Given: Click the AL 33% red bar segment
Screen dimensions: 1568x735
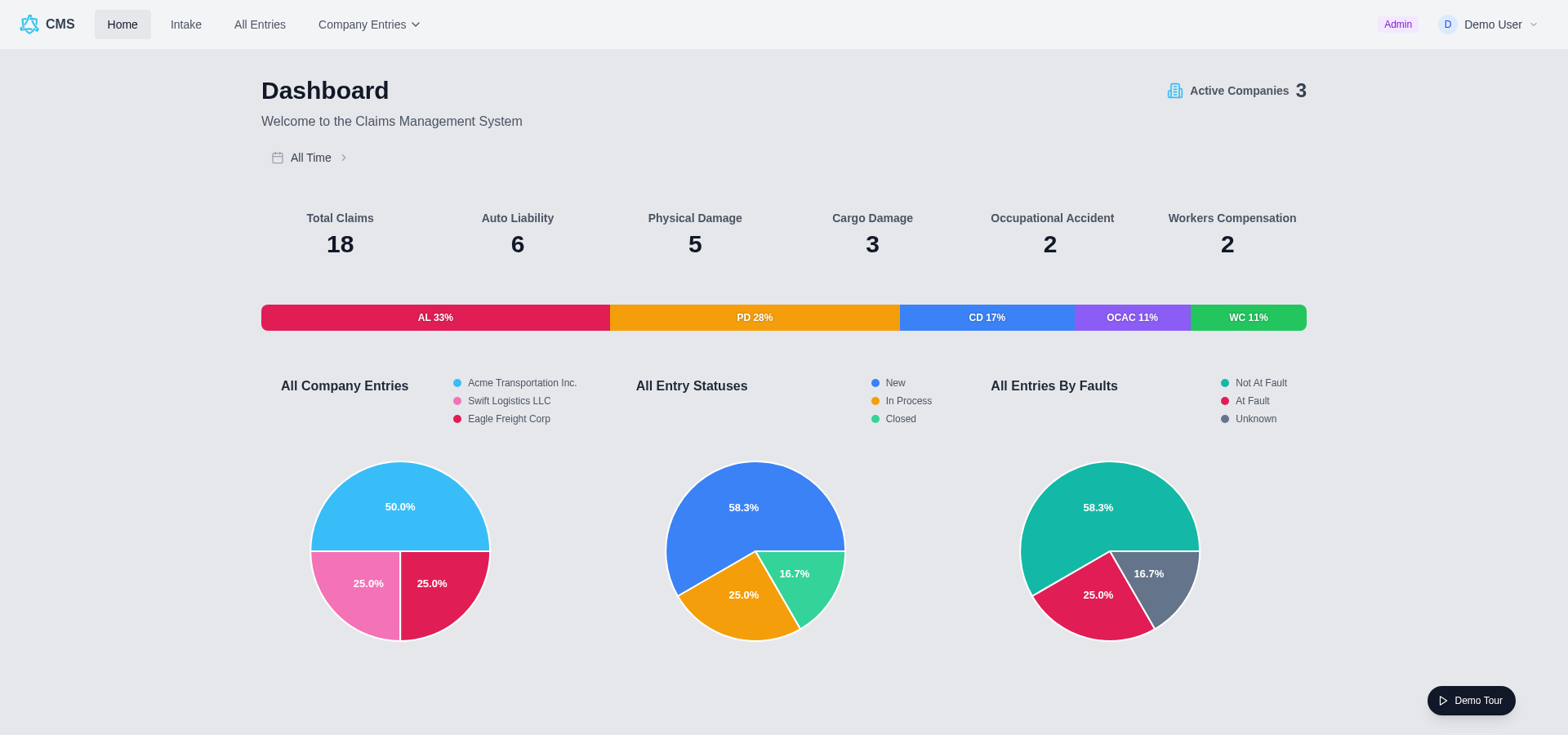Looking at the screenshot, I should (435, 318).
